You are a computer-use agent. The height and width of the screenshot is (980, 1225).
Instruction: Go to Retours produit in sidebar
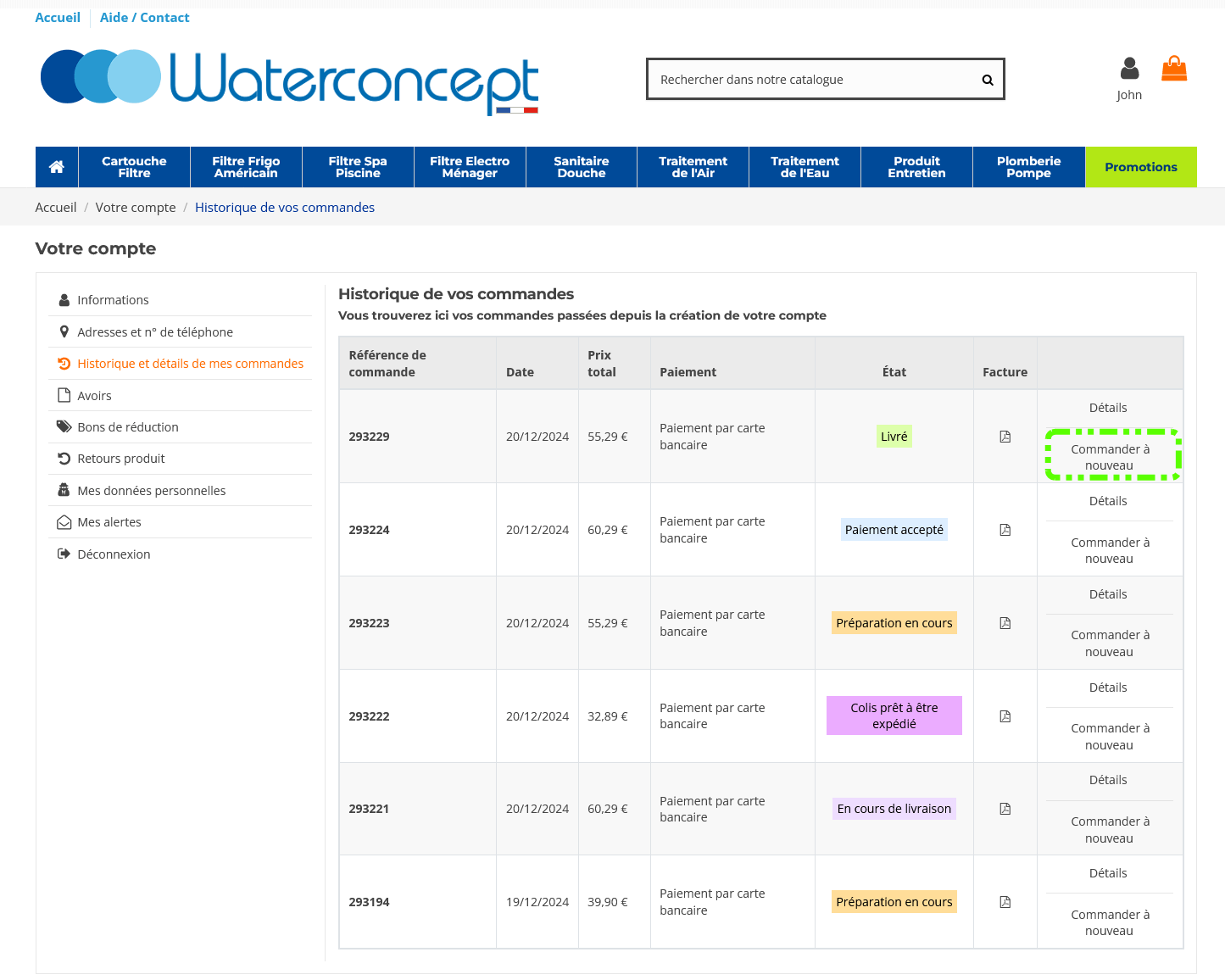pyautogui.click(x=120, y=459)
